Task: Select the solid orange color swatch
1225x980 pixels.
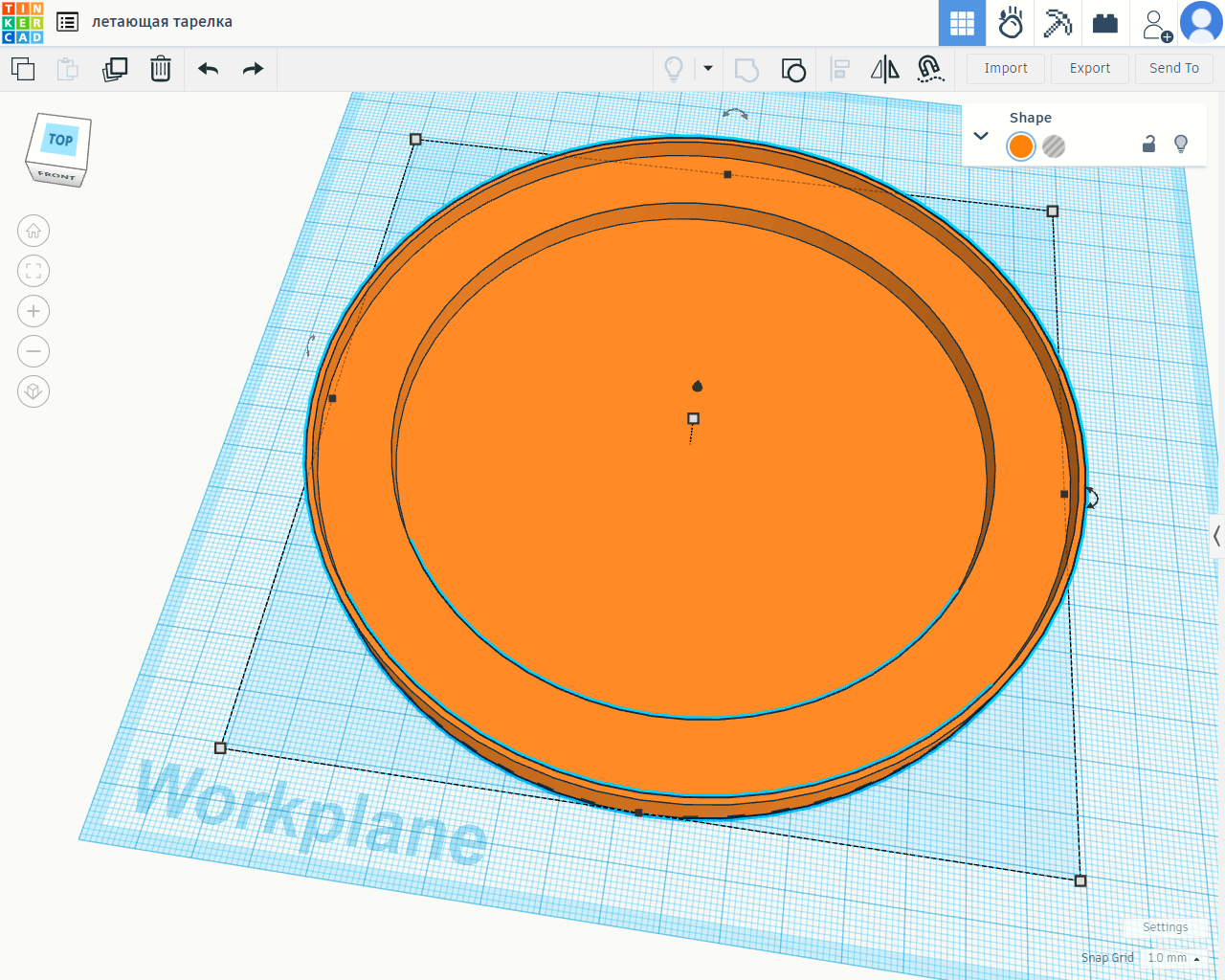Action: pos(1021,146)
